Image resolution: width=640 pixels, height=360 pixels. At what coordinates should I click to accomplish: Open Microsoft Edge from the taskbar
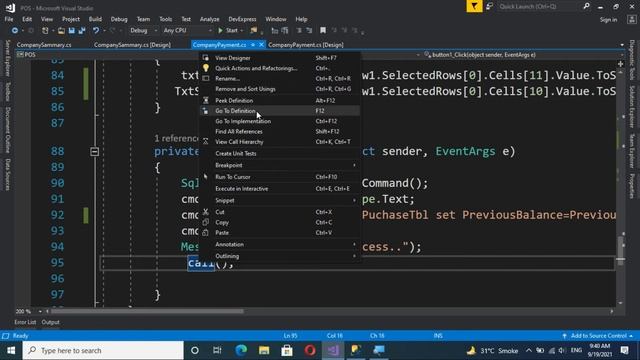[241, 350]
